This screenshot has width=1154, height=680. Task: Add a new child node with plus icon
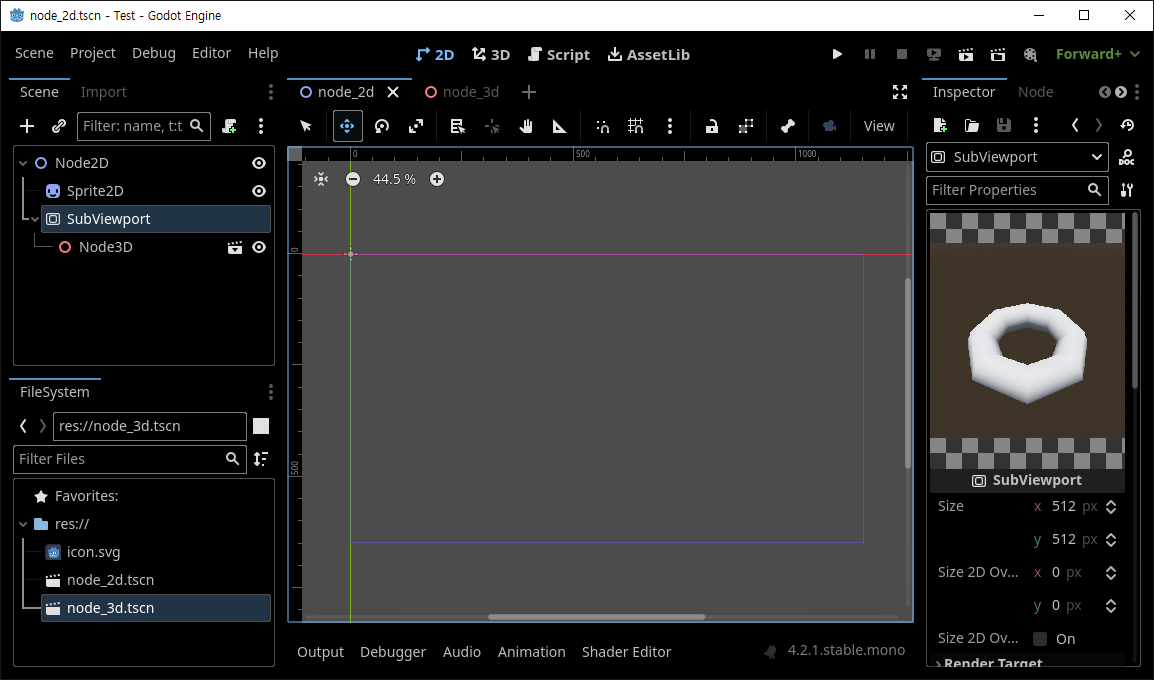(x=27, y=126)
